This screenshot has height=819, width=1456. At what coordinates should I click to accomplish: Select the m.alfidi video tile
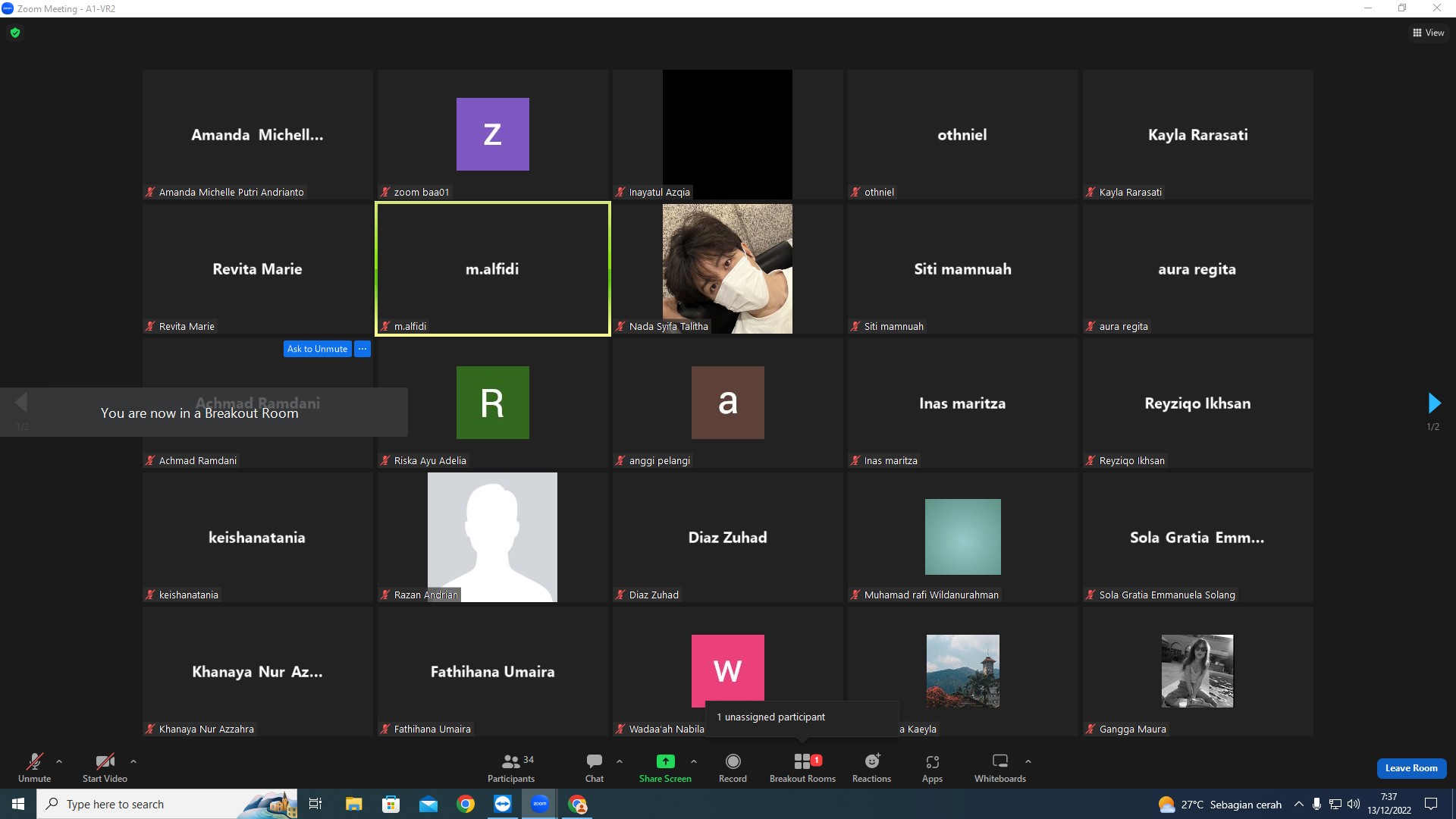[493, 268]
